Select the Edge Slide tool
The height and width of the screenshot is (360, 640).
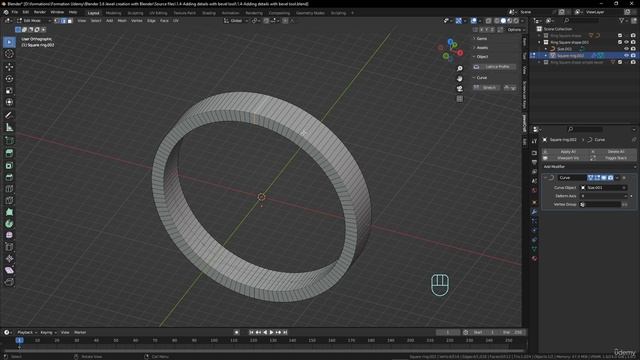click(9, 247)
